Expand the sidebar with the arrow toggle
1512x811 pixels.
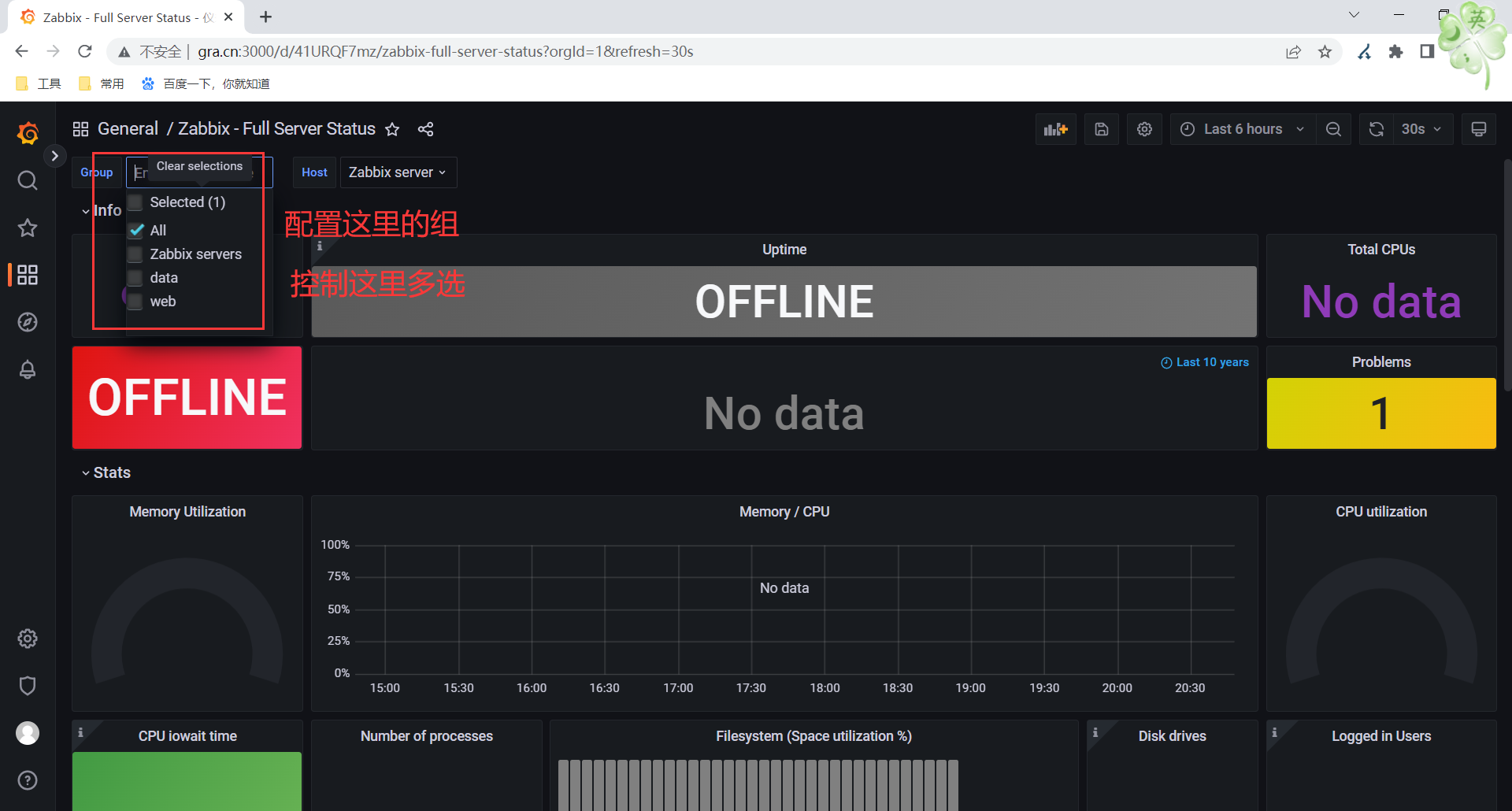(x=54, y=156)
